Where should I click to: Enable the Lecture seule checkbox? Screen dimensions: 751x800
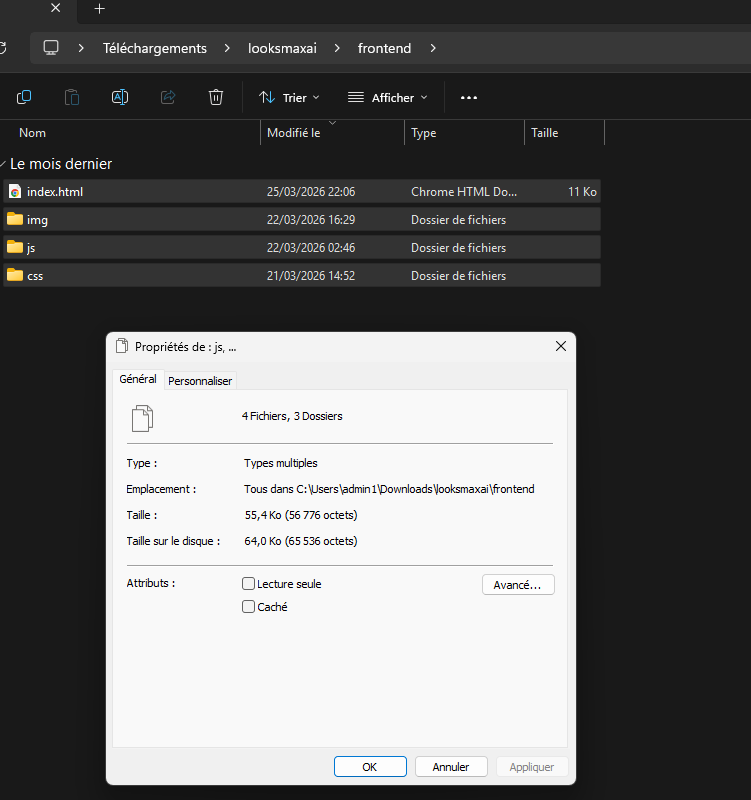(249, 584)
